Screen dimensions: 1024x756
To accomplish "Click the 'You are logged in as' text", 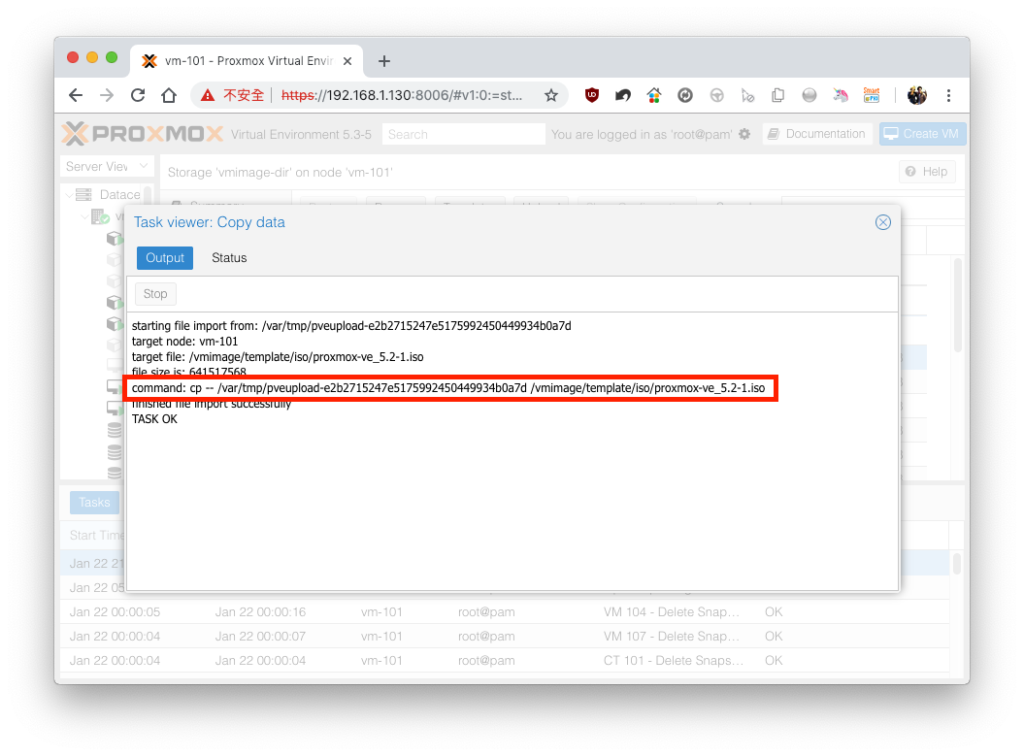I will click(x=641, y=134).
